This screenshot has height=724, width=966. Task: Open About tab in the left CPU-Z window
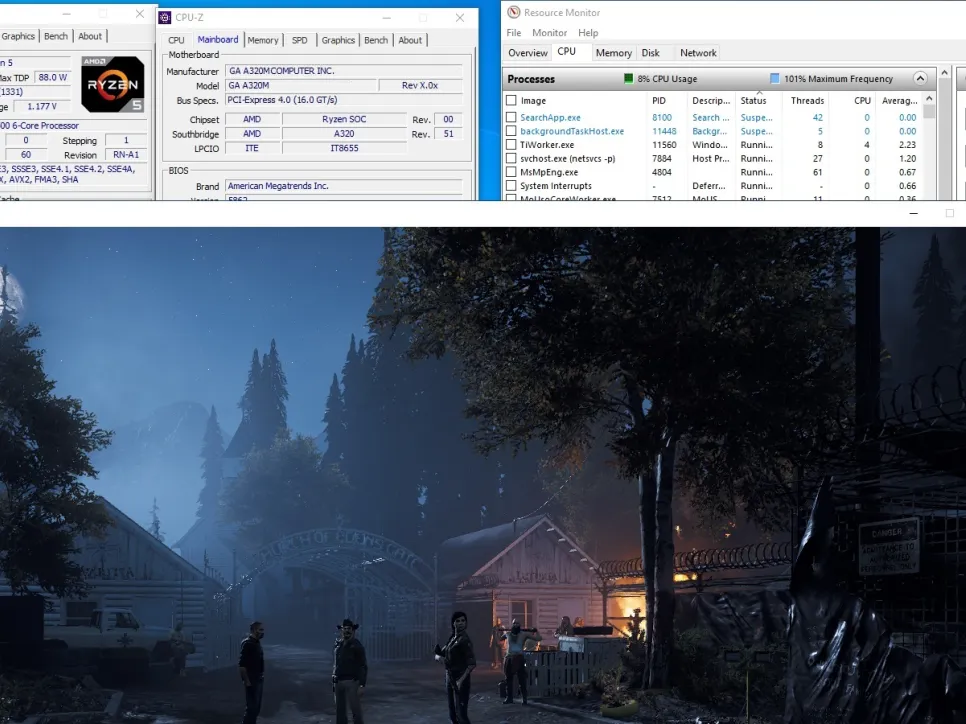(x=90, y=36)
